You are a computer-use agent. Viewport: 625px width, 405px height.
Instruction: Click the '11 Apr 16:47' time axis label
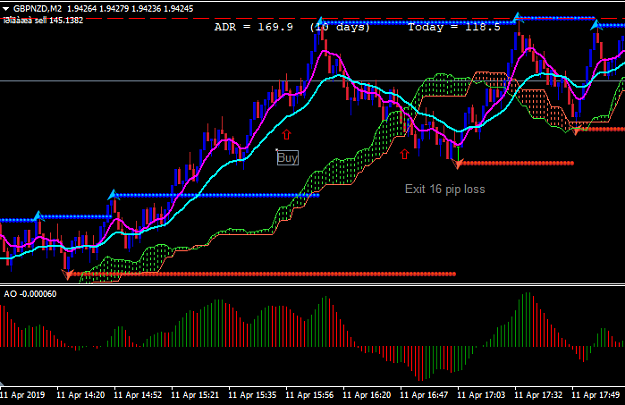coord(424,395)
